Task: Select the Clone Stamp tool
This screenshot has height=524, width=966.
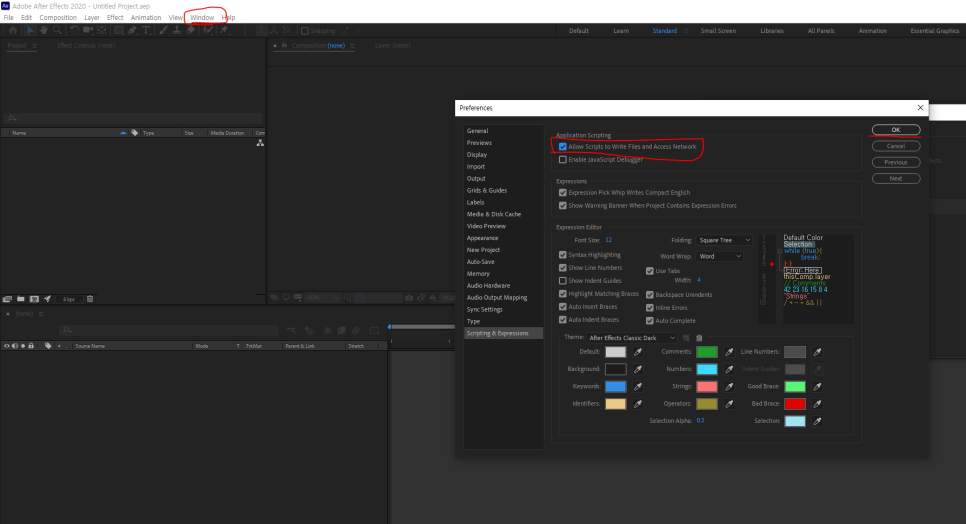Action: click(177, 30)
